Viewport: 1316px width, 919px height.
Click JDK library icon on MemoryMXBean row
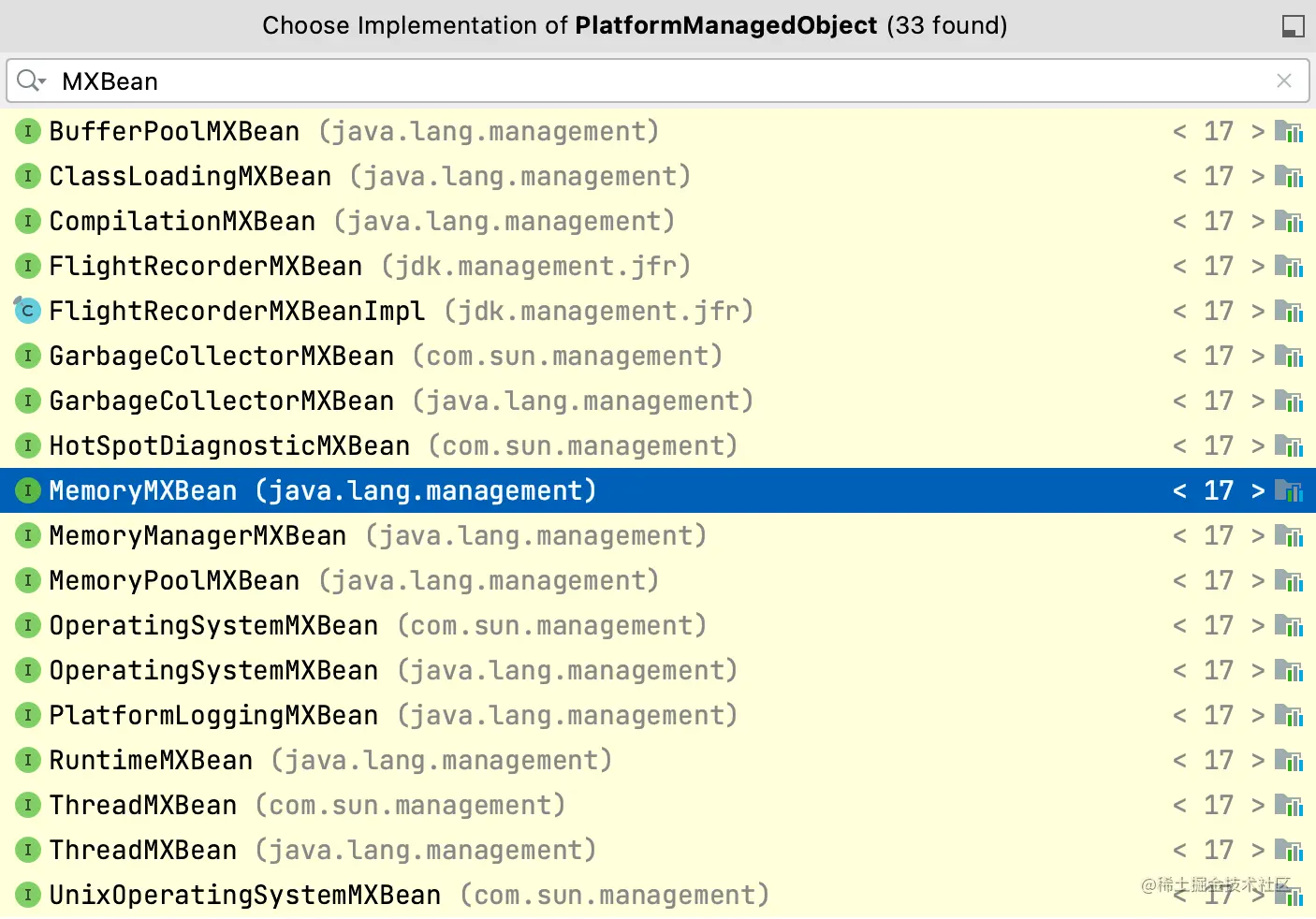pyautogui.click(x=1289, y=490)
